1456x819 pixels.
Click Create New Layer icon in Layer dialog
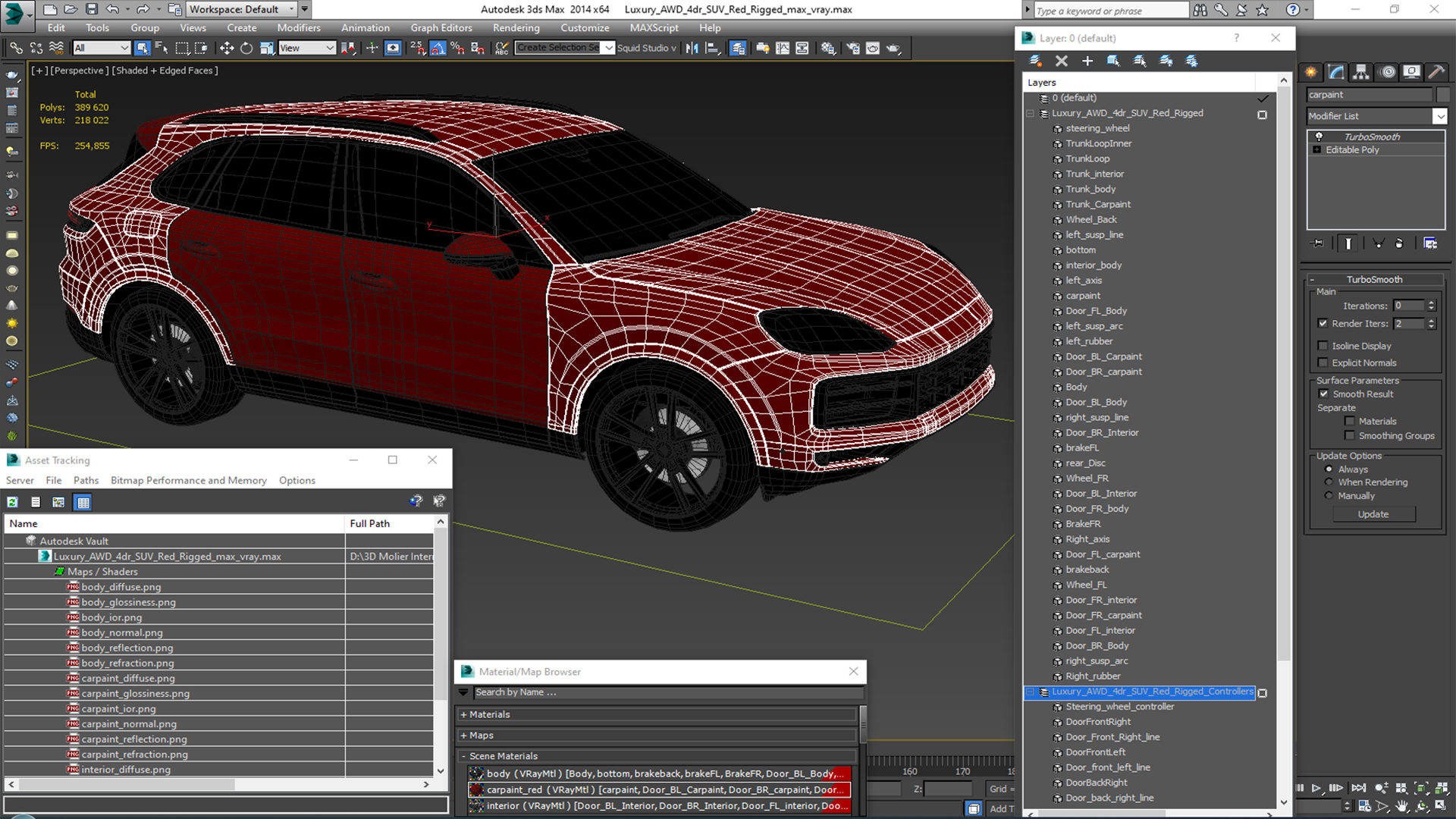coord(1035,61)
